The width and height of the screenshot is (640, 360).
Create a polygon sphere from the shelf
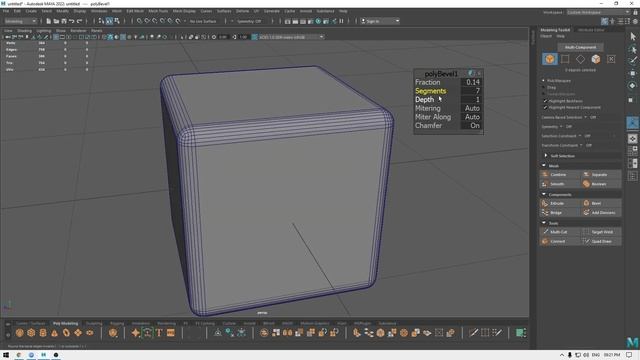20,333
